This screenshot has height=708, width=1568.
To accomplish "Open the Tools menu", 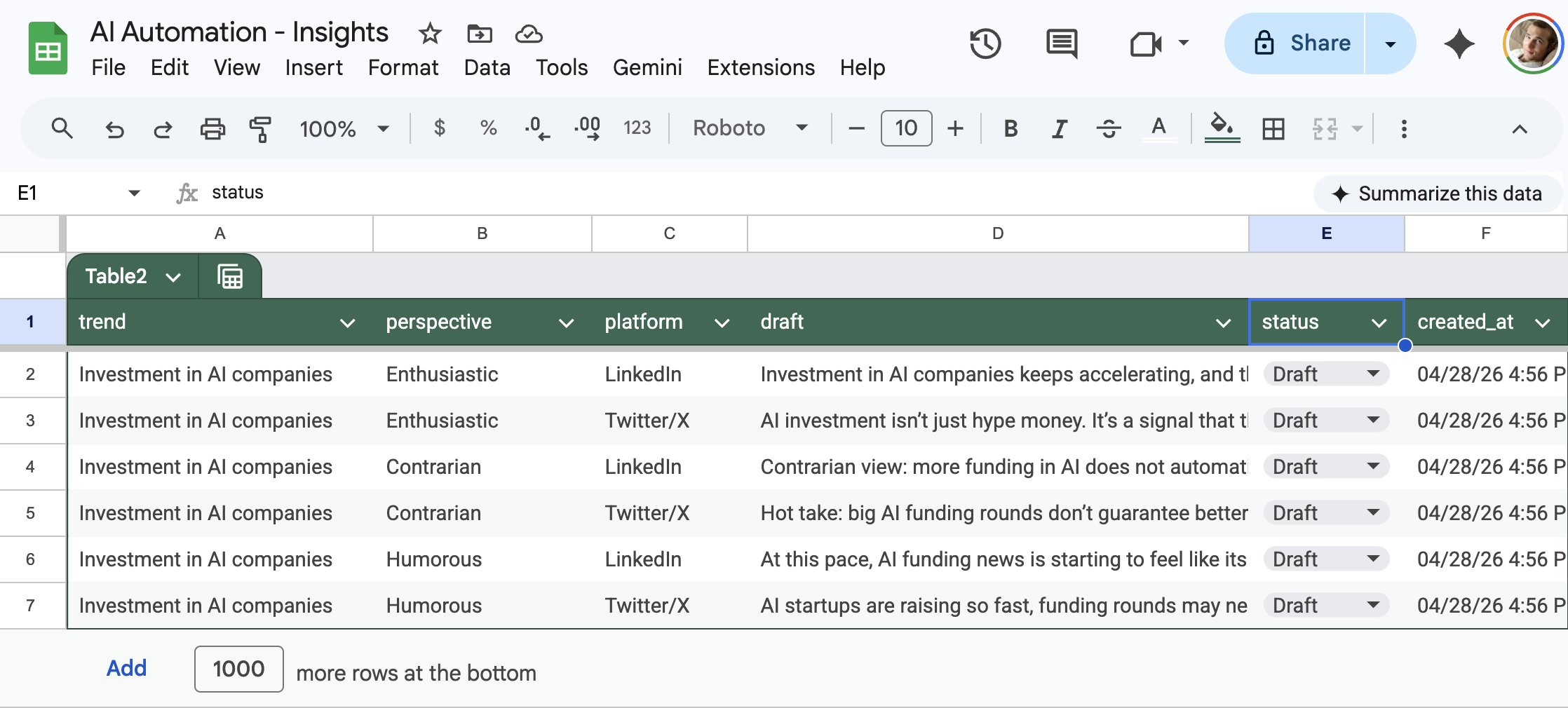I will tap(561, 67).
